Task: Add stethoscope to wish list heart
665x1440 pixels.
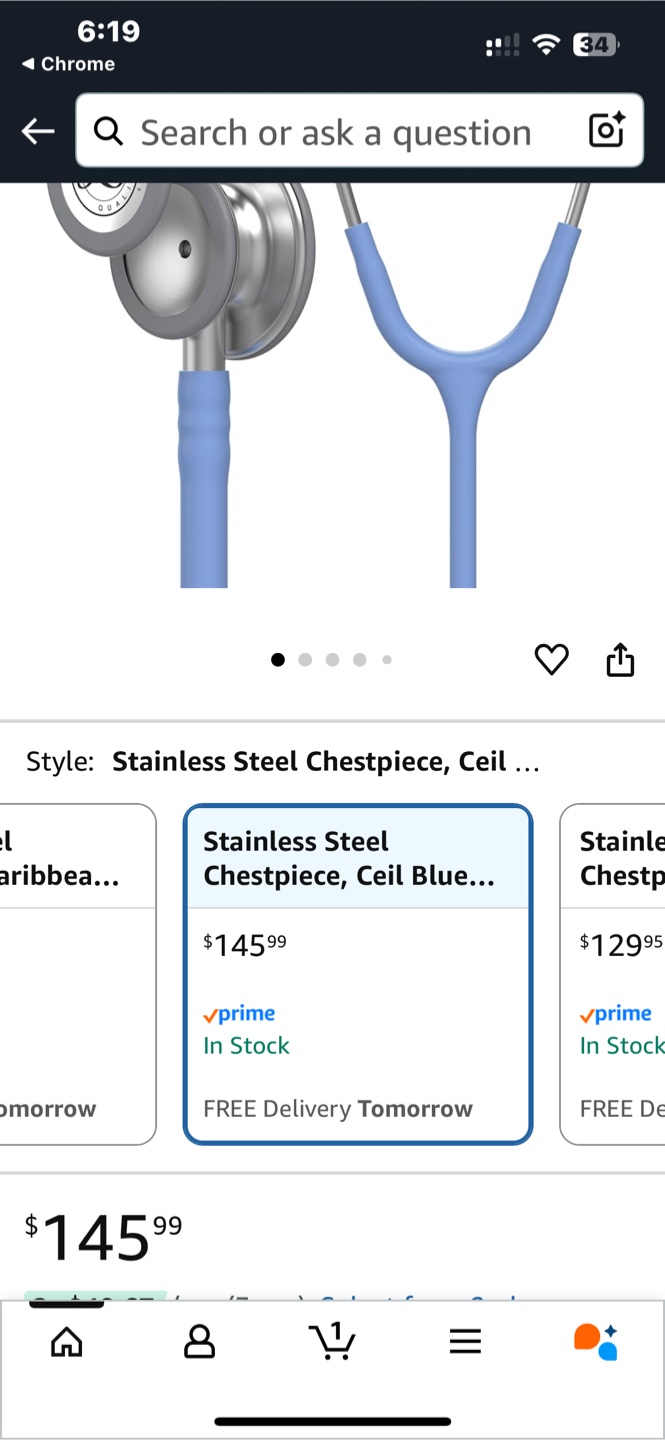Action: tap(551, 659)
